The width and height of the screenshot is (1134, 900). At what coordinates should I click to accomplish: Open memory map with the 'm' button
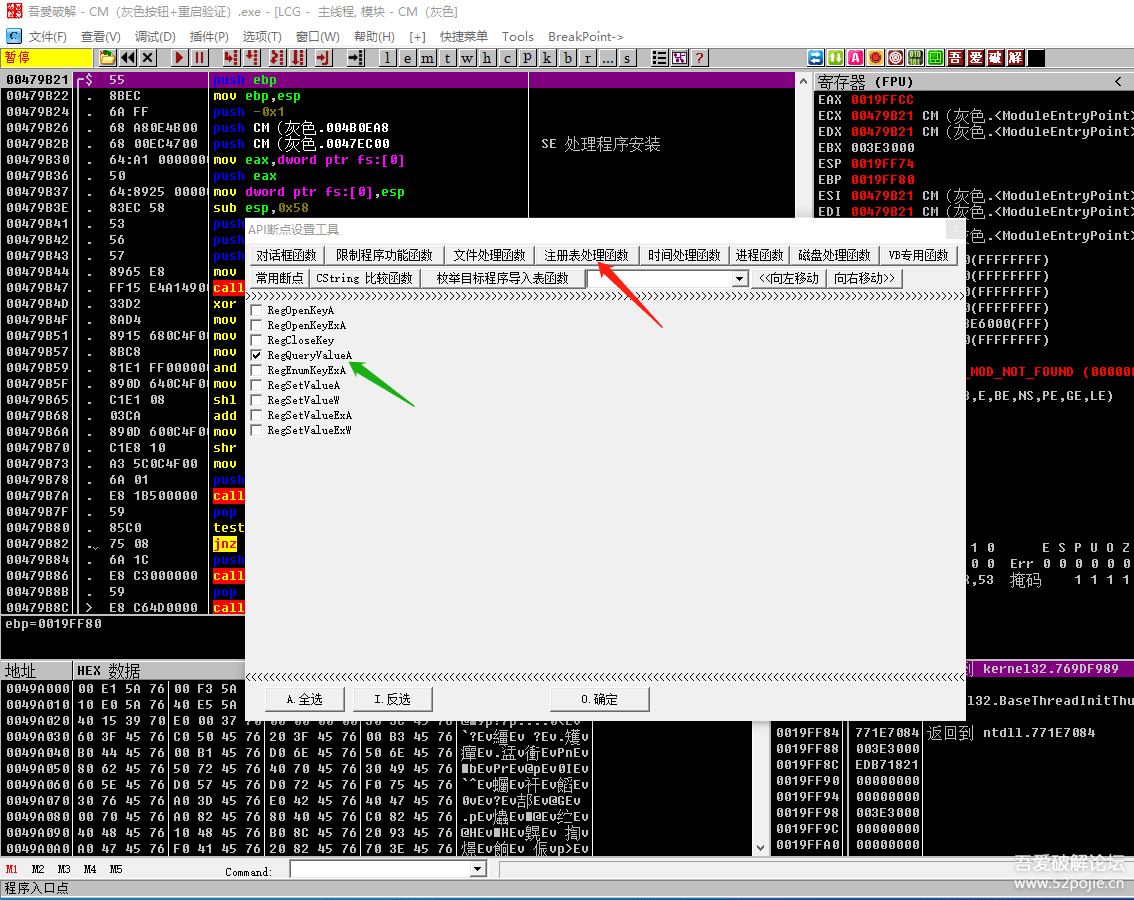[x=427, y=58]
